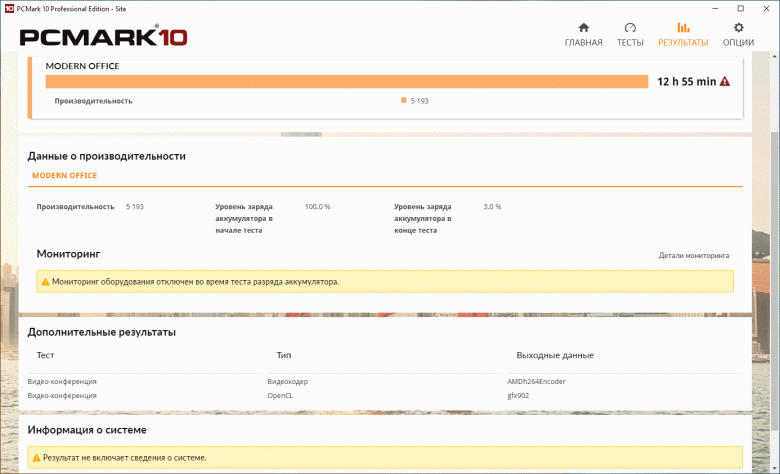Viewport: 780px width, 474px height.
Task: Open the ГЛАВНАЯ home icon
Action: point(584,27)
